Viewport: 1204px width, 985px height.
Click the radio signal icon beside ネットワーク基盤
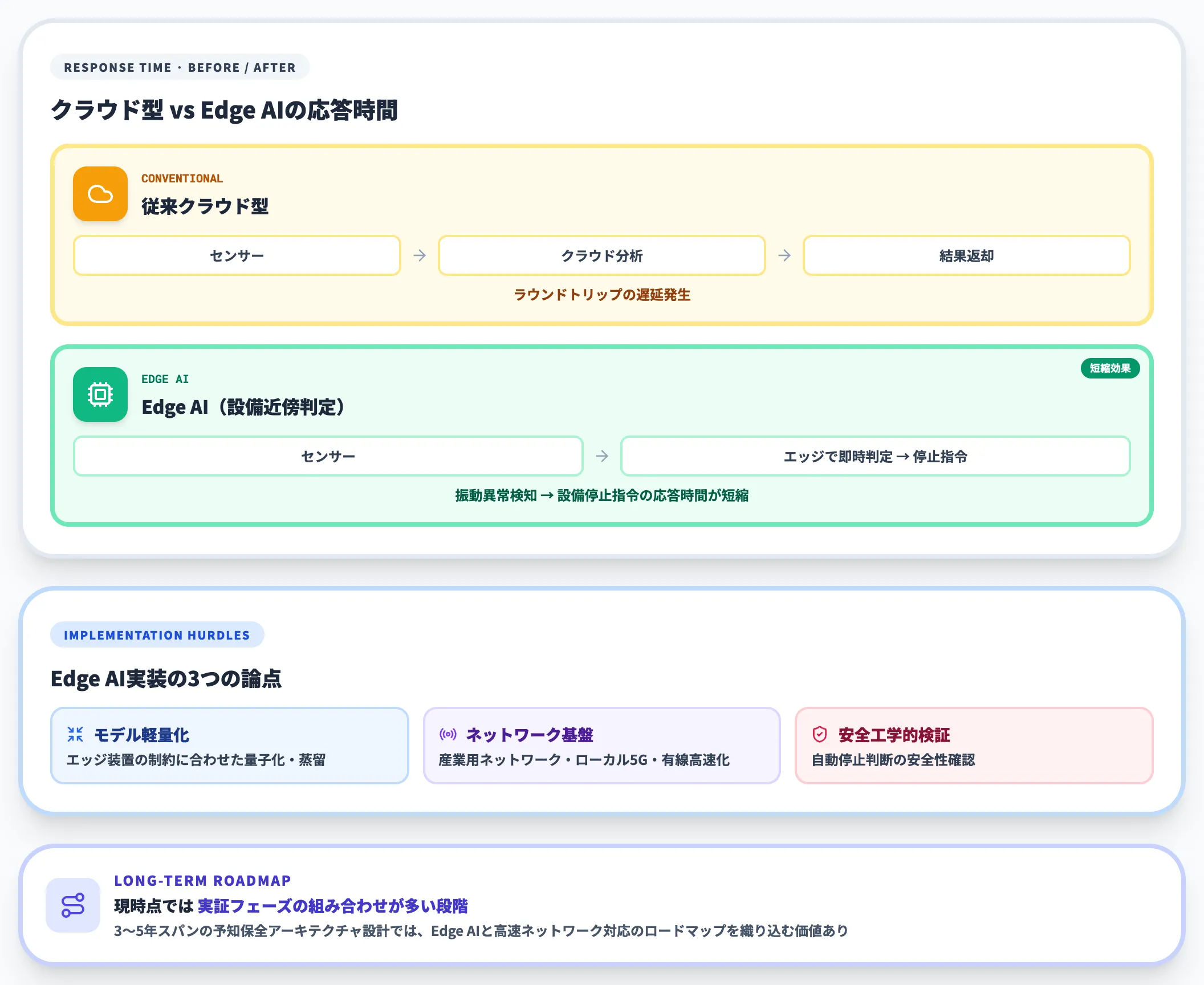pos(448,734)
